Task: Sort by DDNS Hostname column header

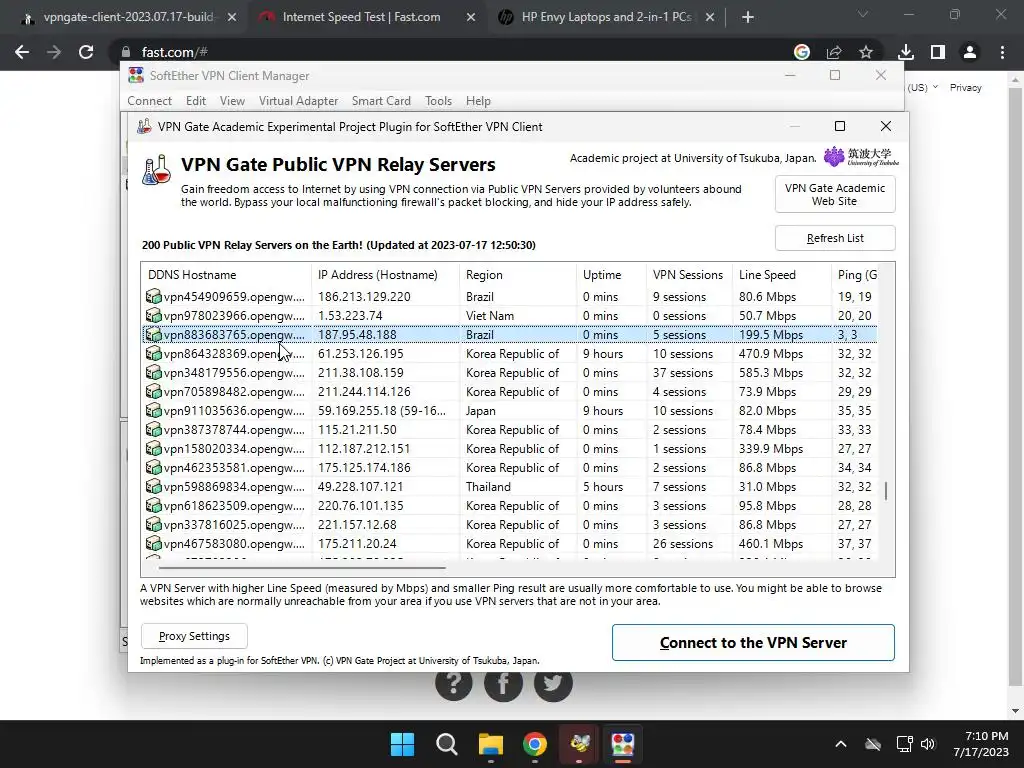Action: 227,275
